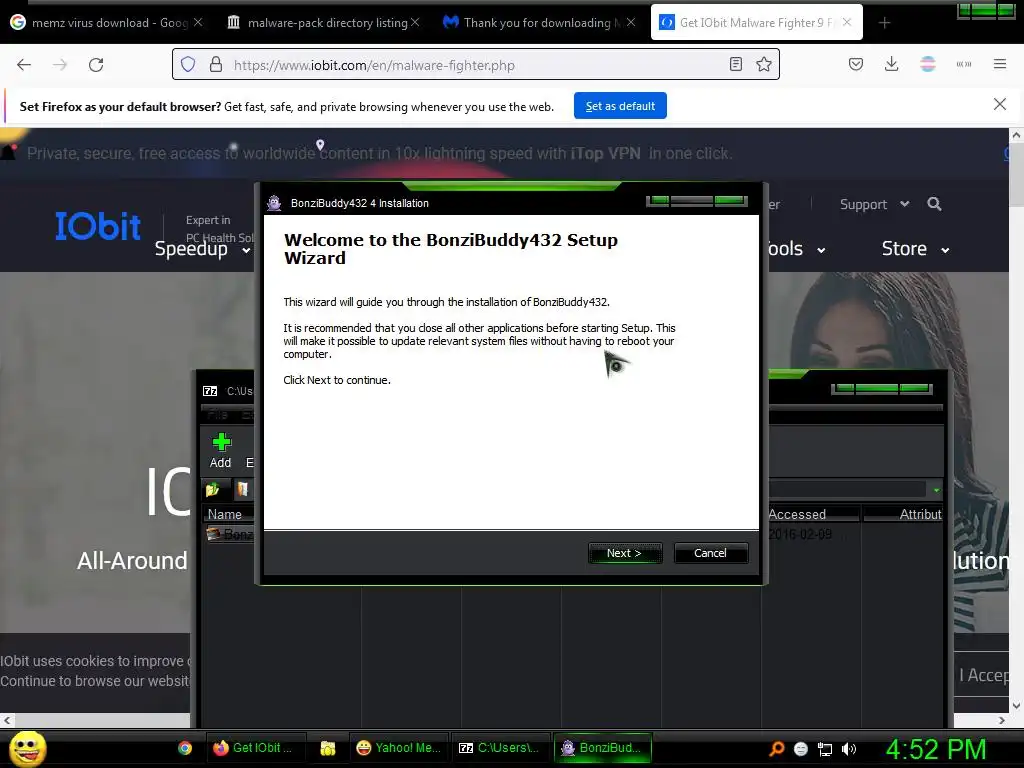1024x768 pixels.
Task: Open Chrome from the taskbar
Action: tap(185, 748)
